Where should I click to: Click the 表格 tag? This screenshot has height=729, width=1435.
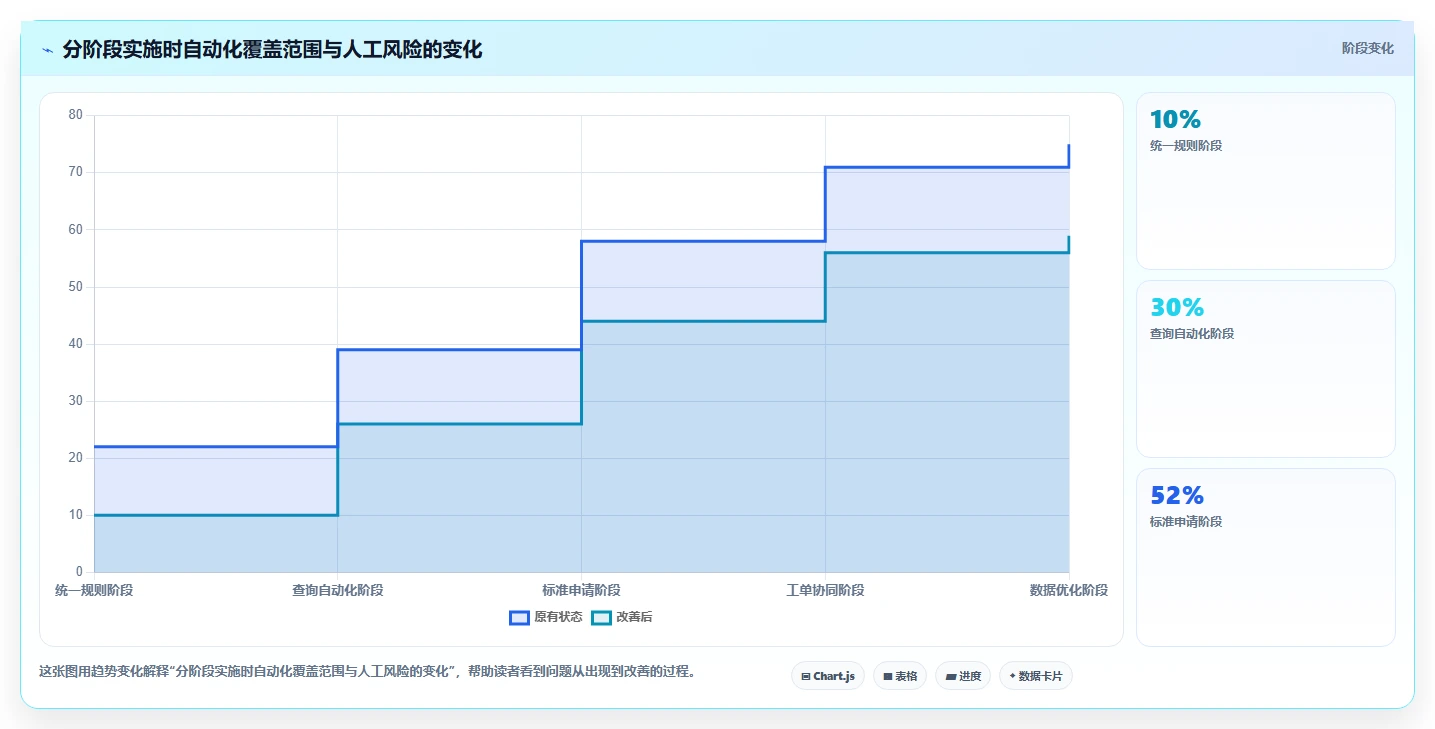coord(900,676)
